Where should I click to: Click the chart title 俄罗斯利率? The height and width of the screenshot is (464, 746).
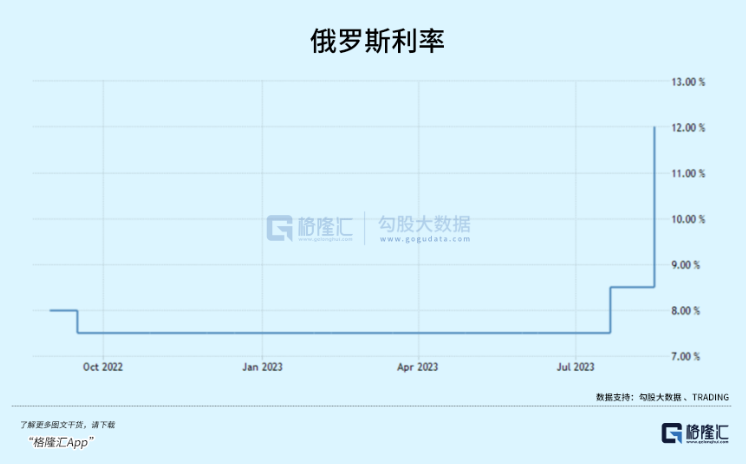[x=373, y=42]
